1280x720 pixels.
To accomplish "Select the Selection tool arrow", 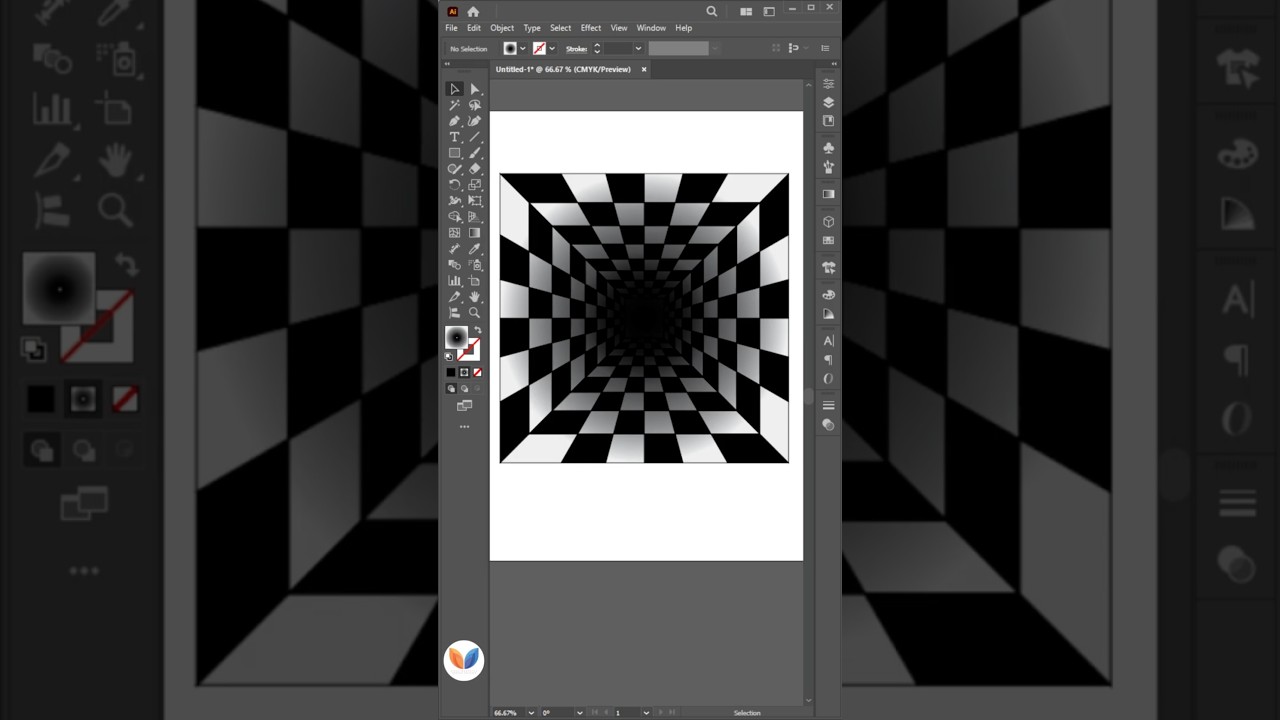I will click(454, 89).
